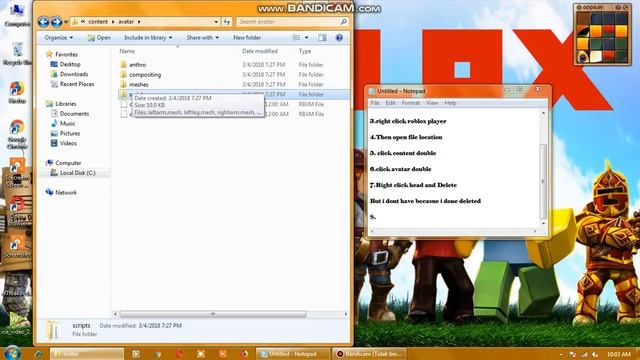Select Local Disk (C:) in navigation pane
This screenshot has height=360, width=640.
point(78,173)
